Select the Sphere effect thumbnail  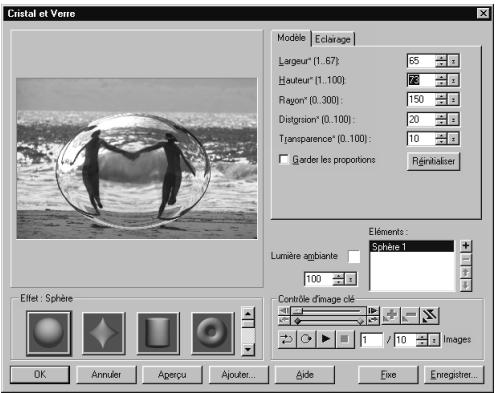[49, 333]
